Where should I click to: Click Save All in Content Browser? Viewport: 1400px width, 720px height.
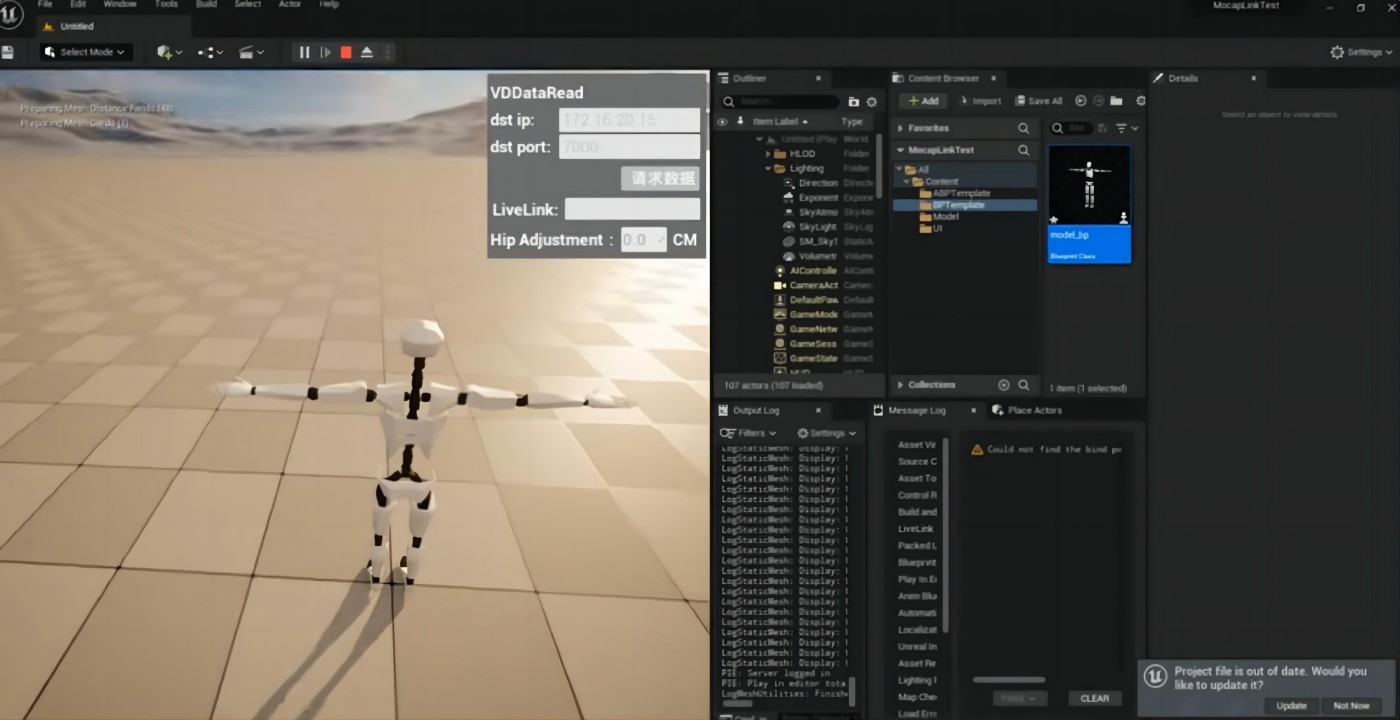(1039, 101)
